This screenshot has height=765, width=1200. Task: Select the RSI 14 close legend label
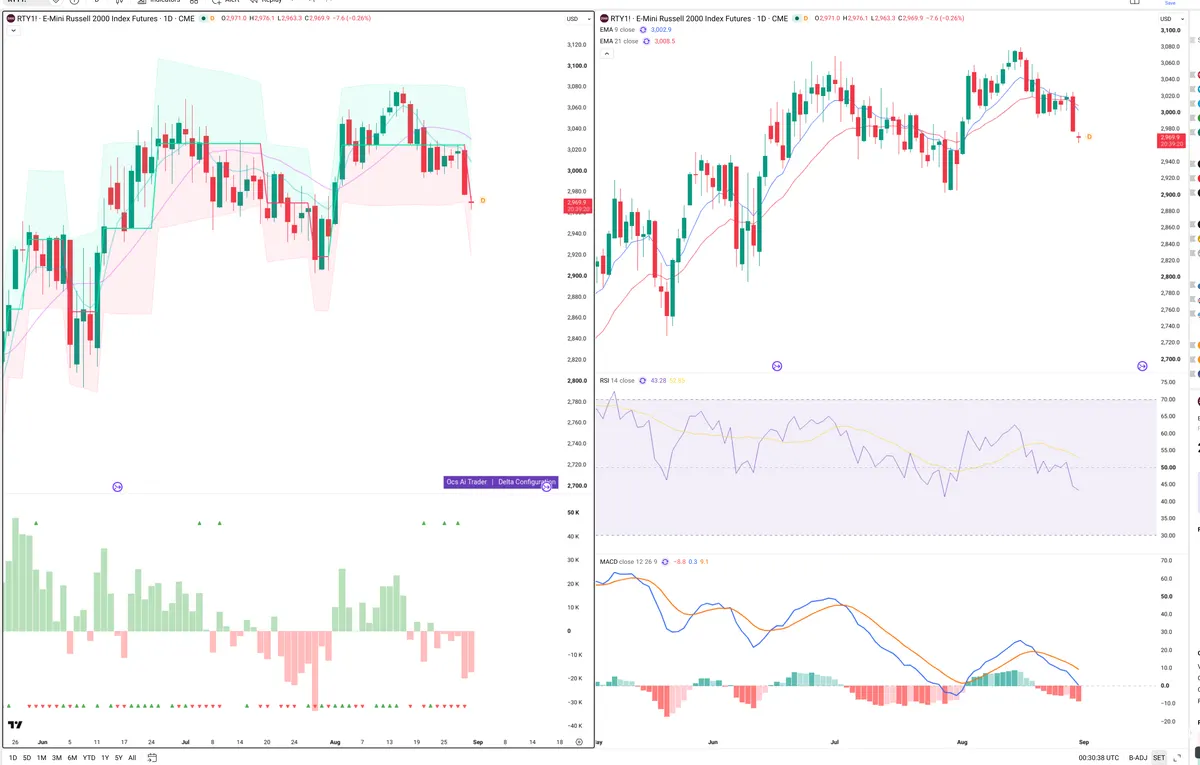coord(617,380)
